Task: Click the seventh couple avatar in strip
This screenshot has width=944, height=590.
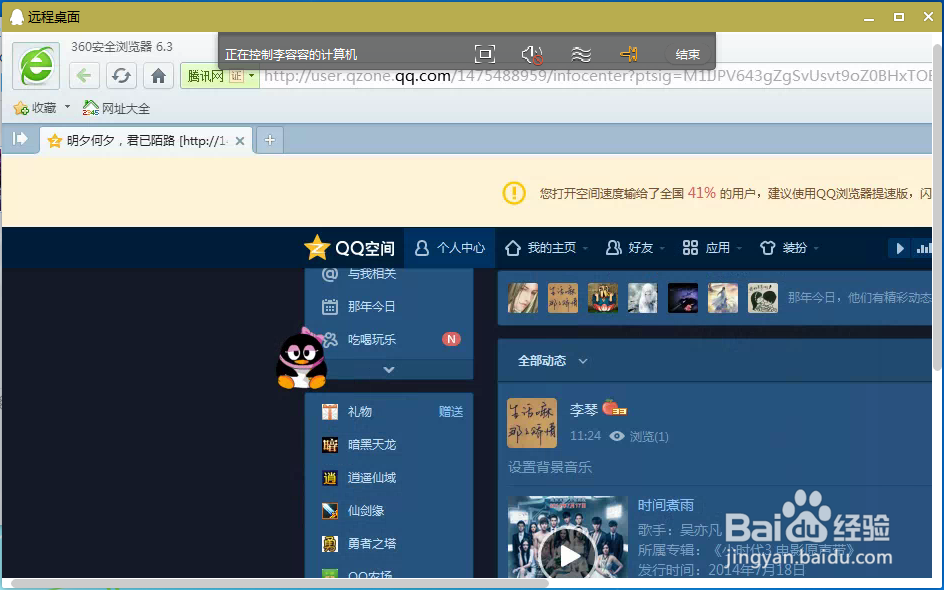Action: coord(763,298)
